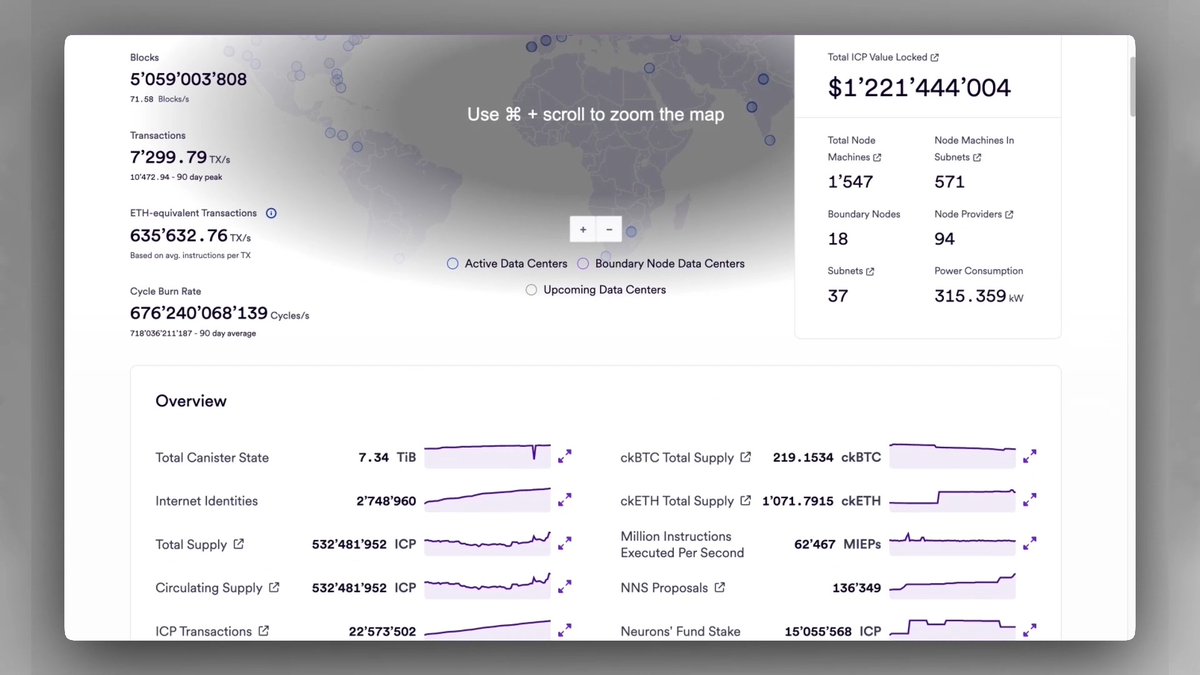
Task: Expand the ckBTC Total Supply chart
Action: 1030,456
